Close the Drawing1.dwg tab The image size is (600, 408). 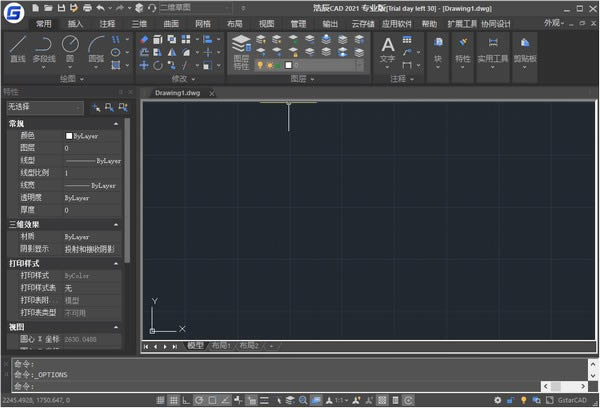(x=212, y=93)
